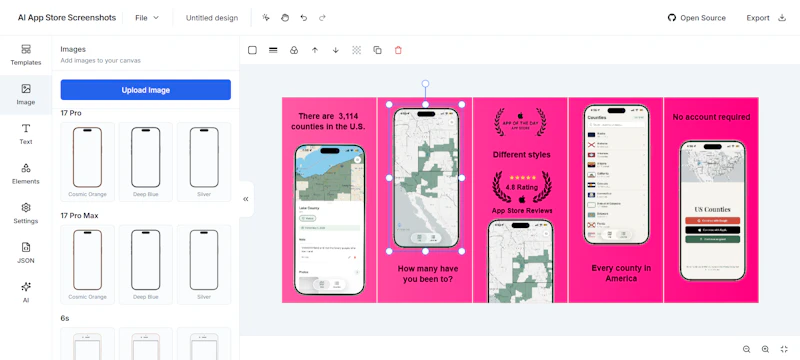Add 17 Pro Max Cosmic Orange frame
The width and height of the screenshot is (800, 360).
point(87,264)
